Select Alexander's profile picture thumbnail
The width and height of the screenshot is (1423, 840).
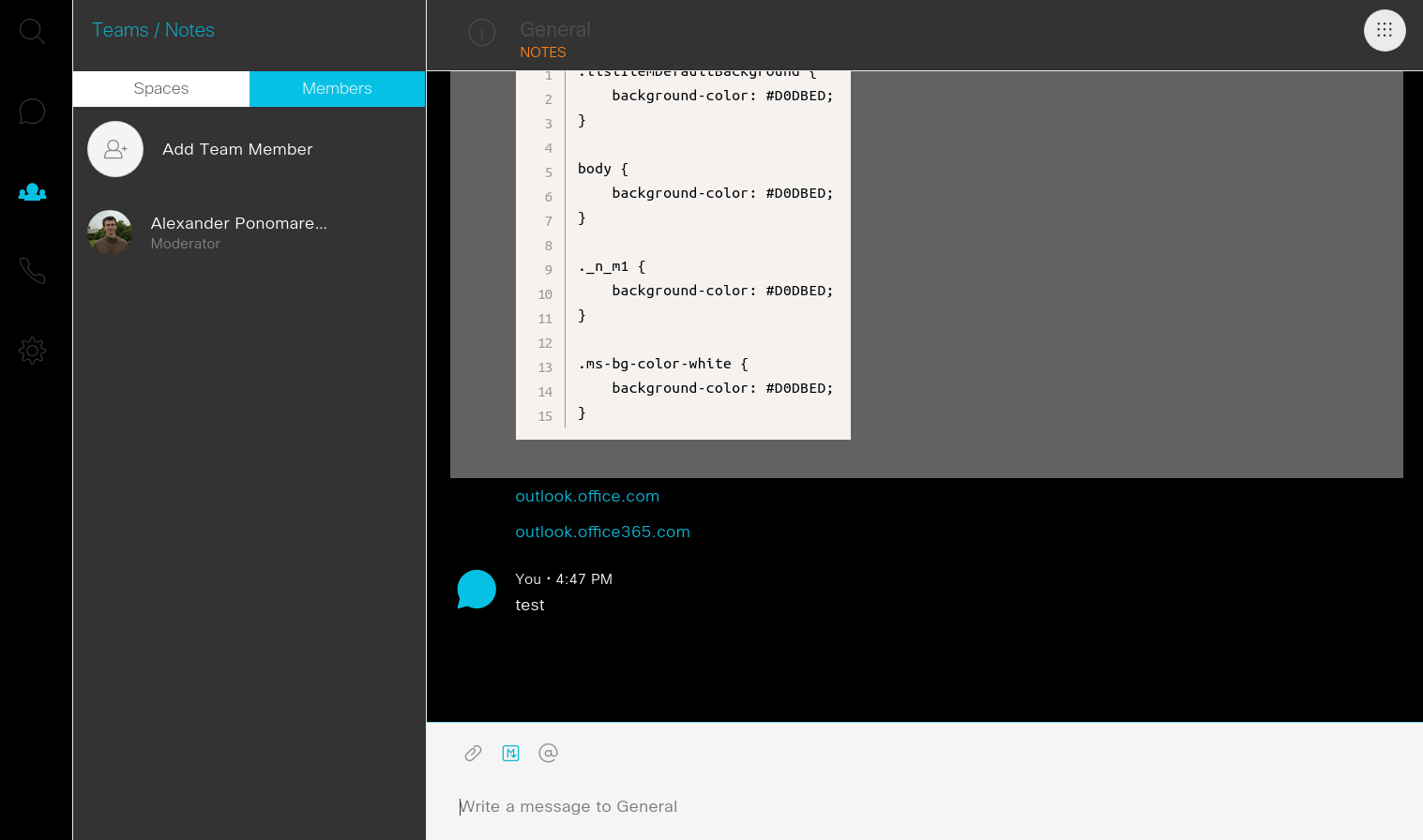pos(110,232)
